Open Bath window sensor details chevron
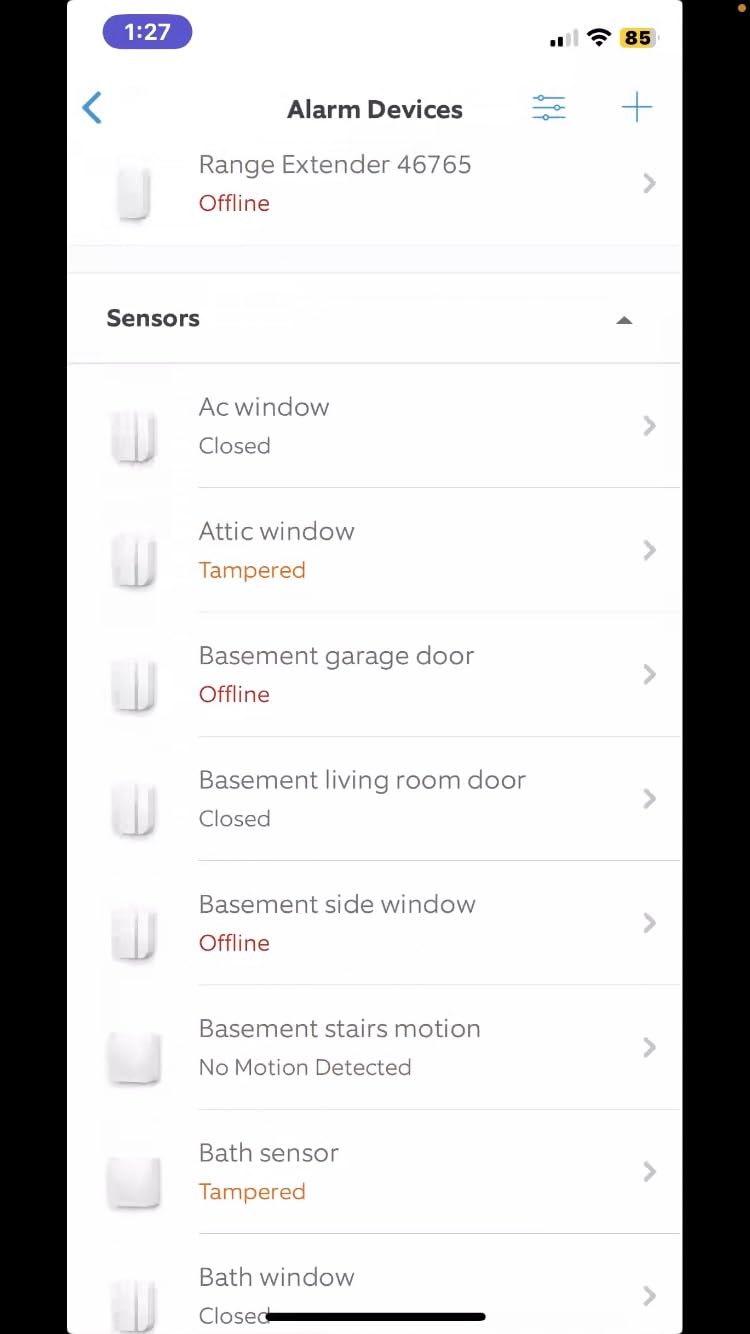Viewport: 750px width, 1334px height. [x=649, y=1296]
